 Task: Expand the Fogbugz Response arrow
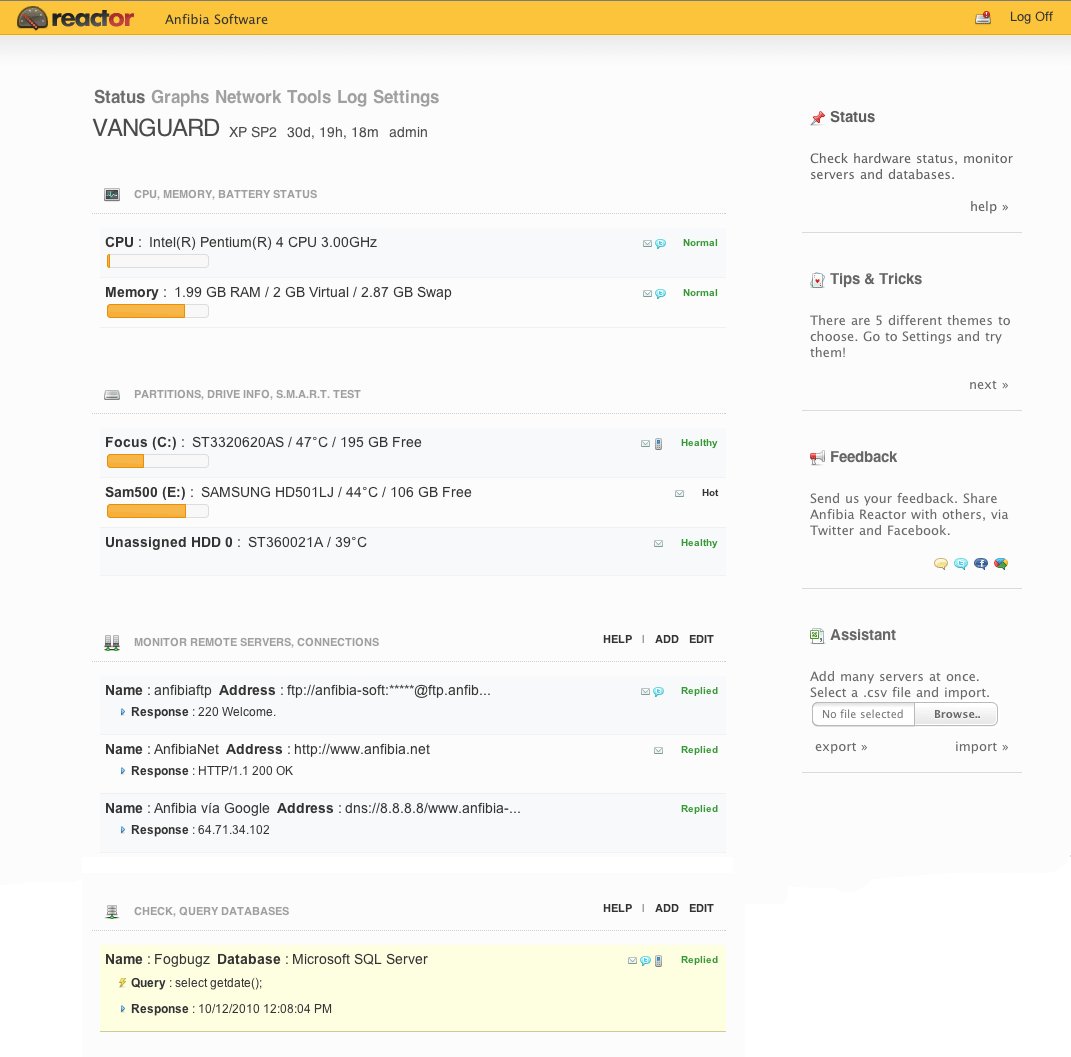point(123,1009)
